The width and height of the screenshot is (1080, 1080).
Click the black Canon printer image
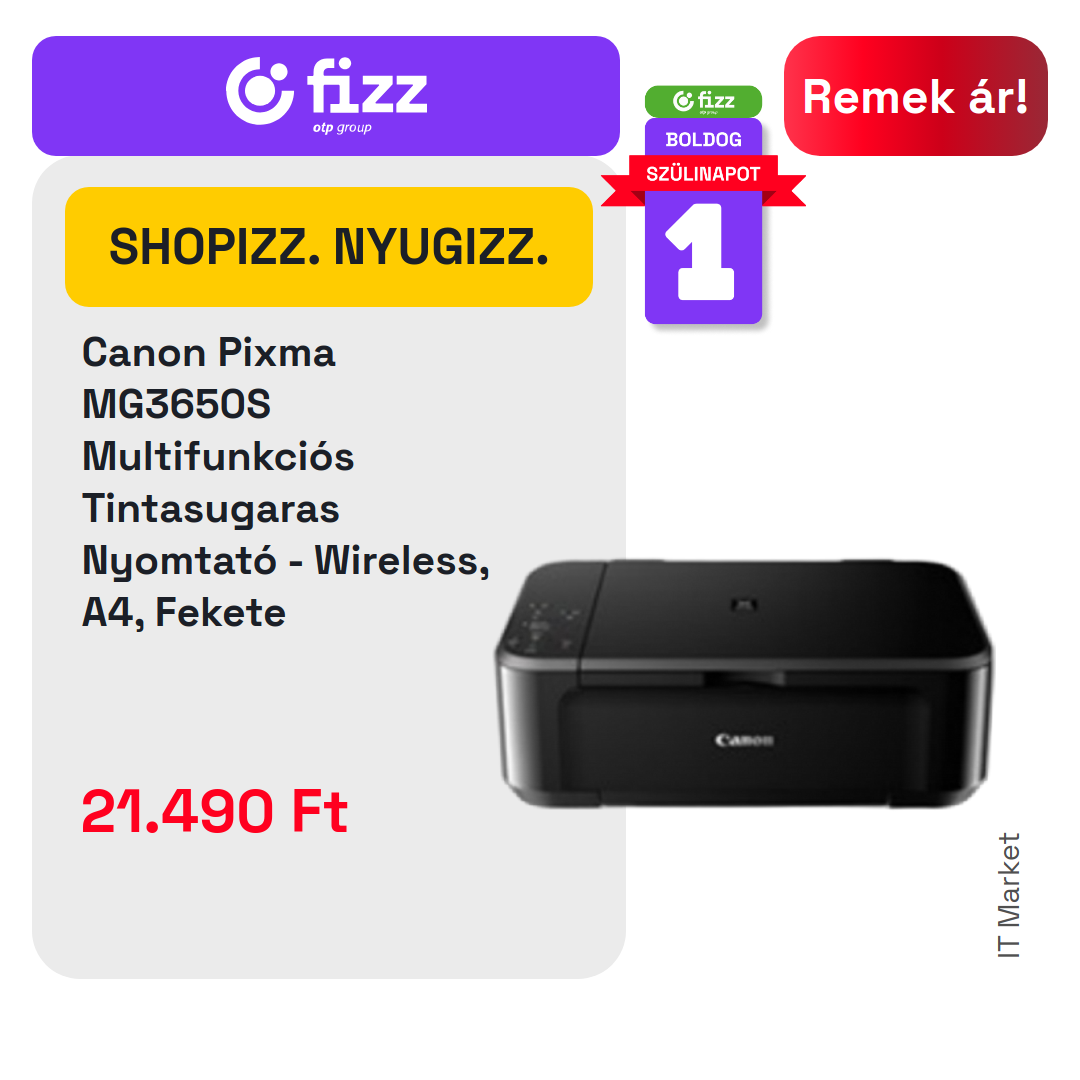coord(744,683)
